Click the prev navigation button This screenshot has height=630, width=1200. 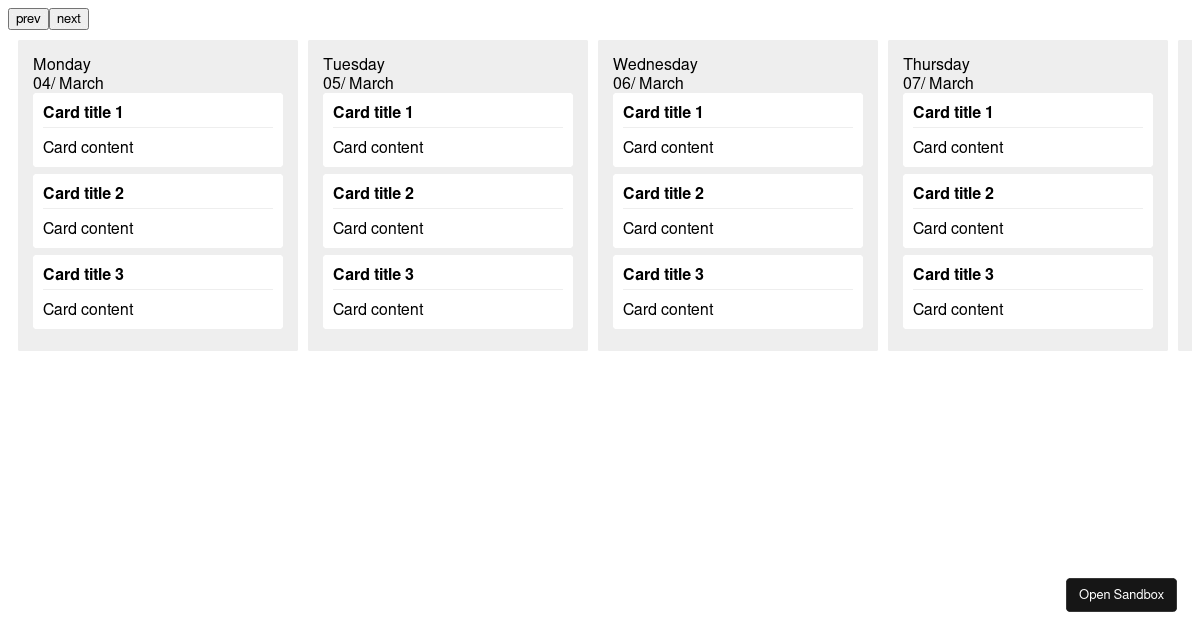pyautogui.click(x=28, y=18)
